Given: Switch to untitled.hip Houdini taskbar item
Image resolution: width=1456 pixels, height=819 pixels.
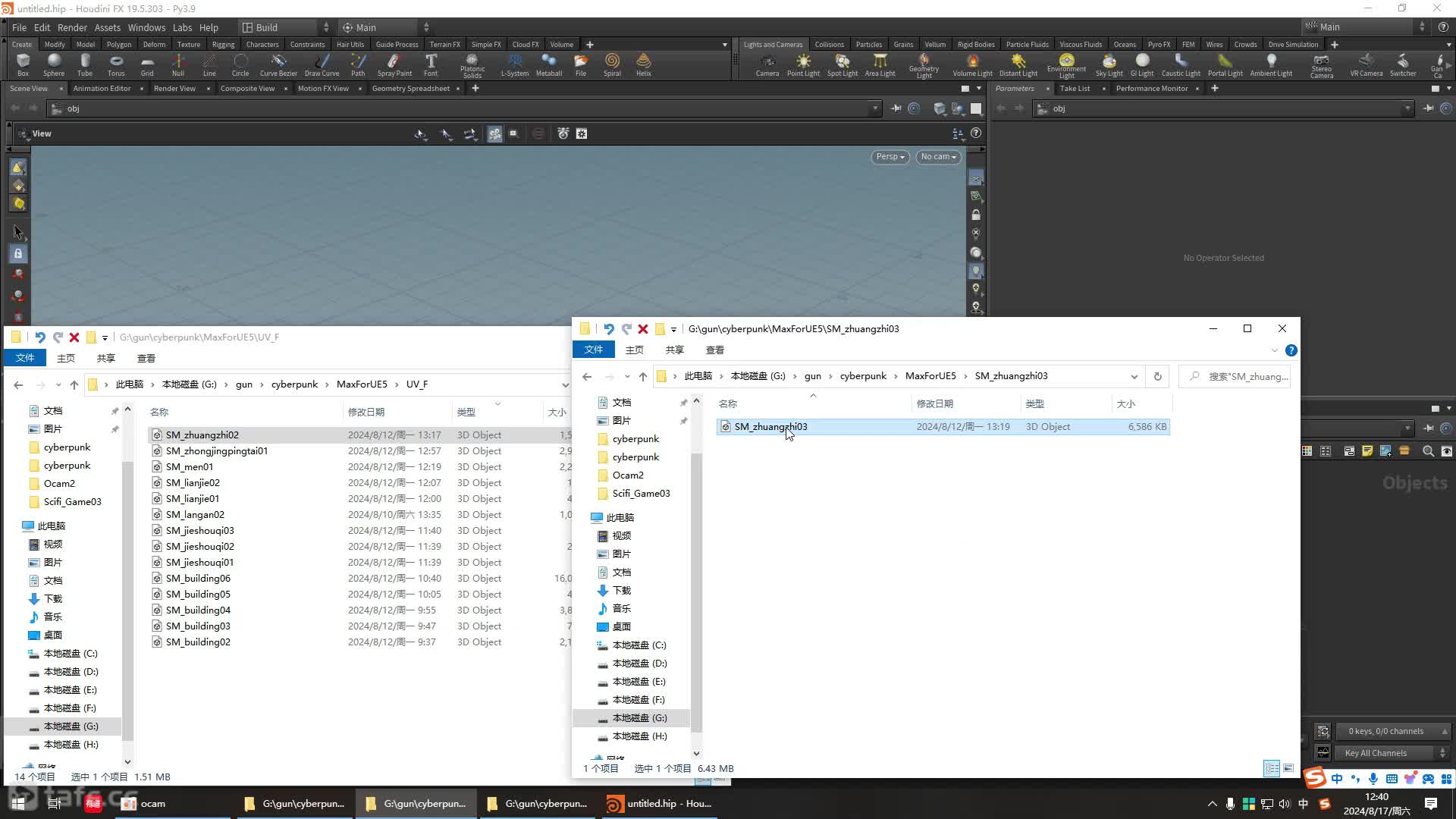Looking at the screenshot, I should [660, 804].
